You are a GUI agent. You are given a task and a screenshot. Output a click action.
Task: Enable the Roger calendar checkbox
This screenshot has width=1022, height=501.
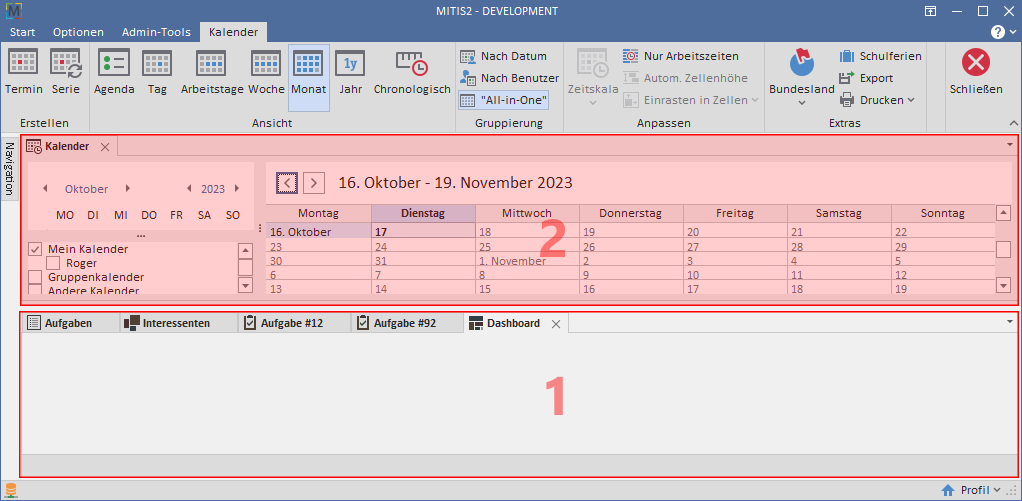point(53,263)
